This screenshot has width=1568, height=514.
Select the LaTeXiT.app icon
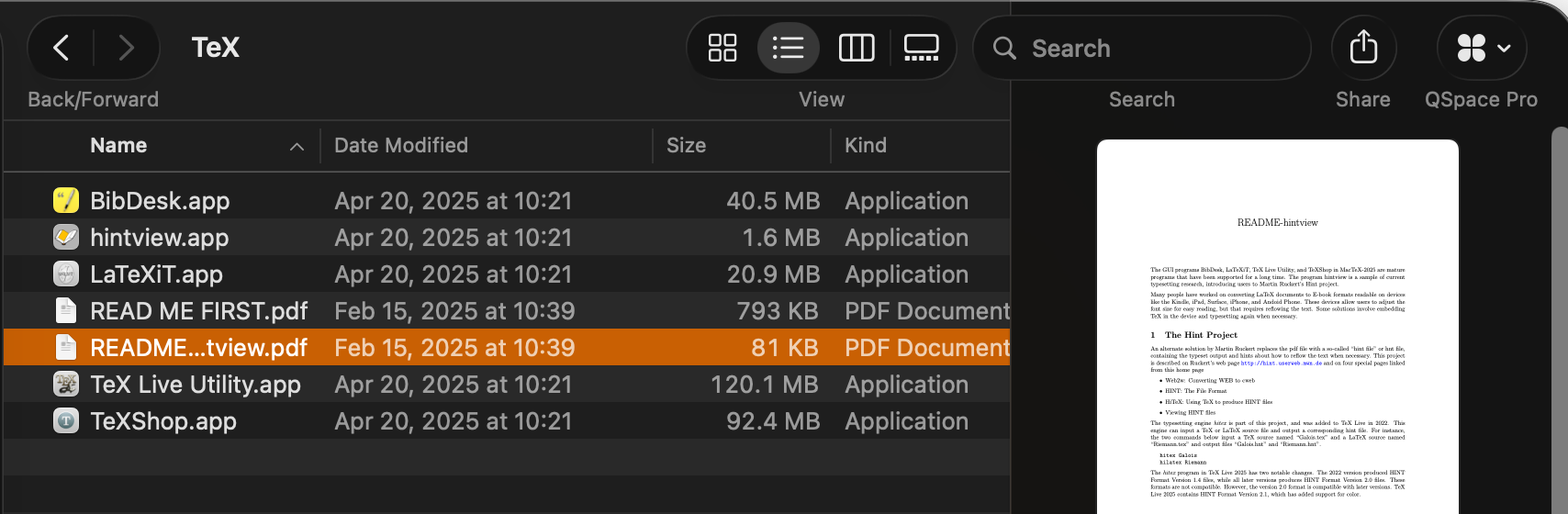click(x=66, y=274)
